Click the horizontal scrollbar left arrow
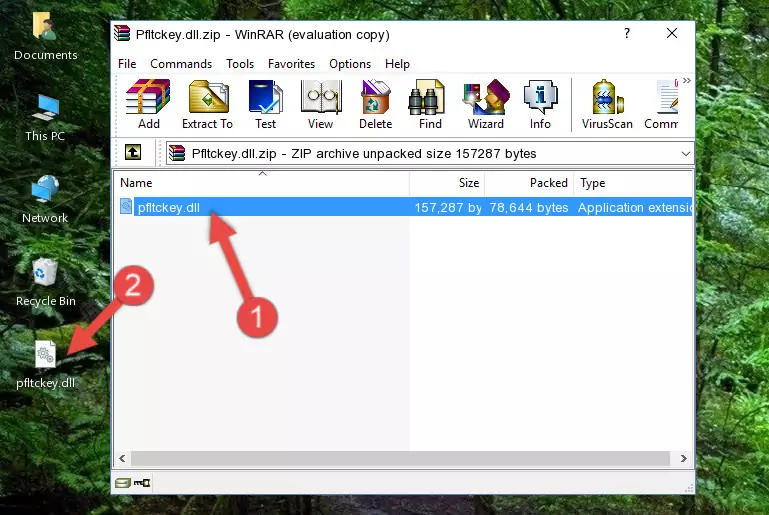The image size is (769, 515). coord(123,459)
